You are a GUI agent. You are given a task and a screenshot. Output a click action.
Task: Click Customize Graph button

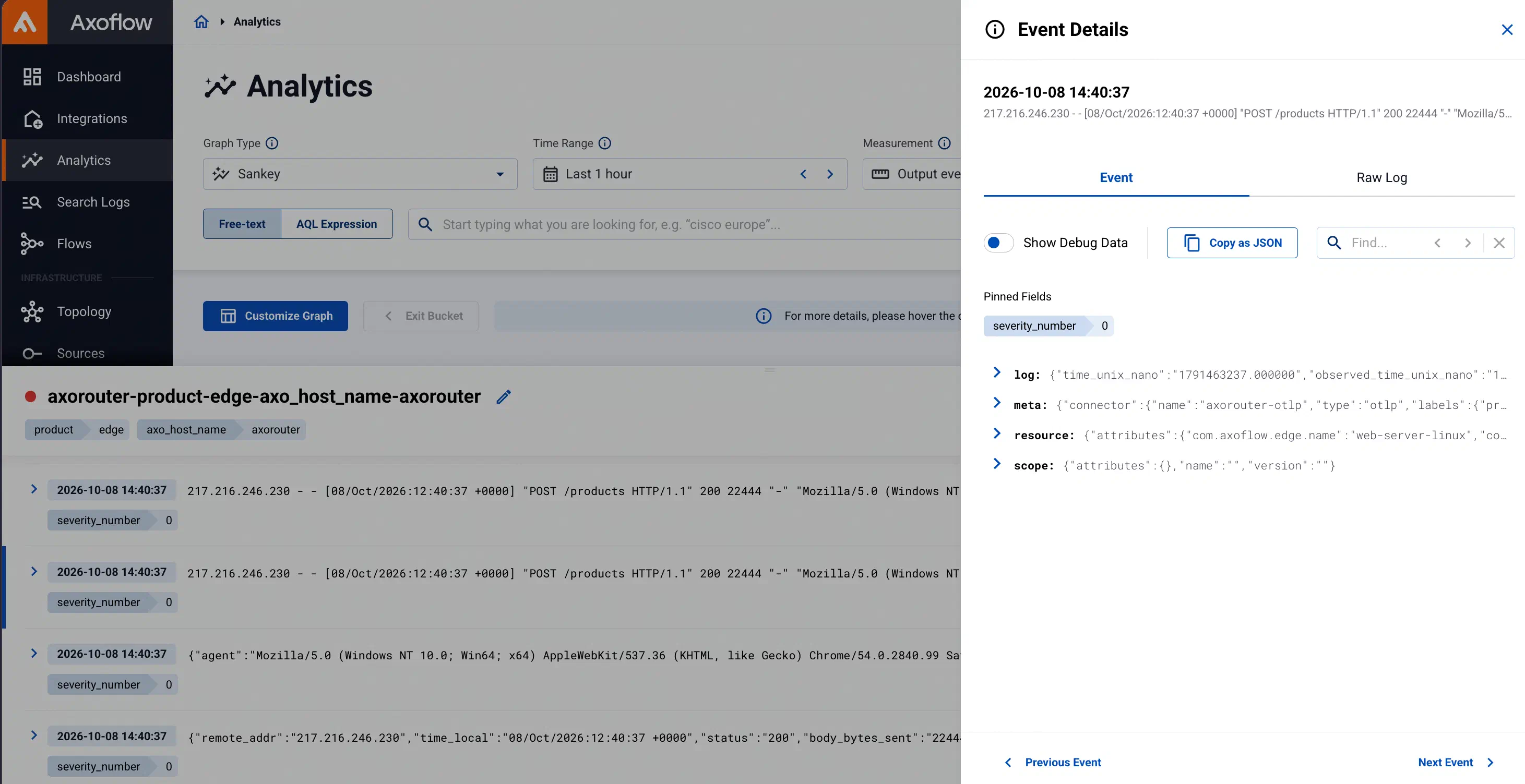pos(275,316)
